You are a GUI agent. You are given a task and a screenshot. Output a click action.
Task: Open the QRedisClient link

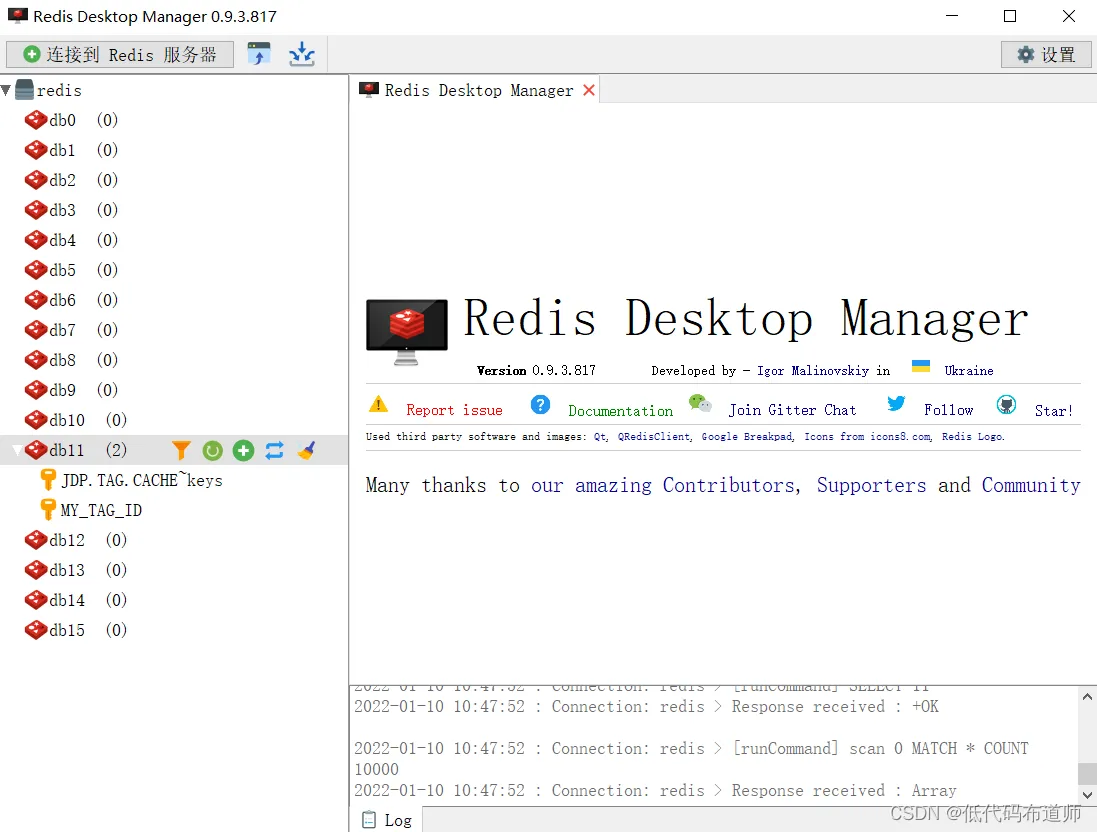coord(654,437)
